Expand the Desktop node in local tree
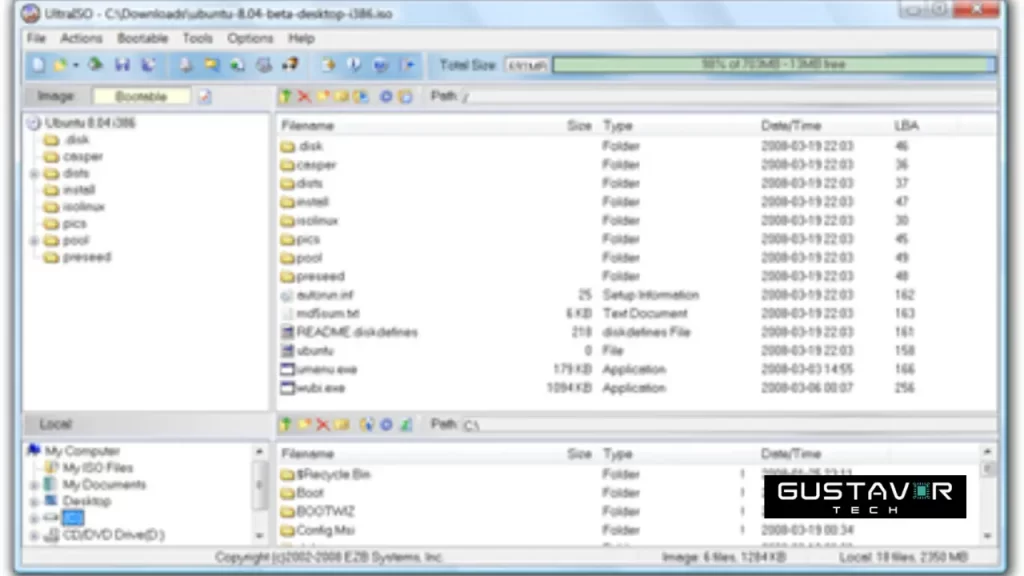This screenshot has width=1024, height=576. [34, 502]
